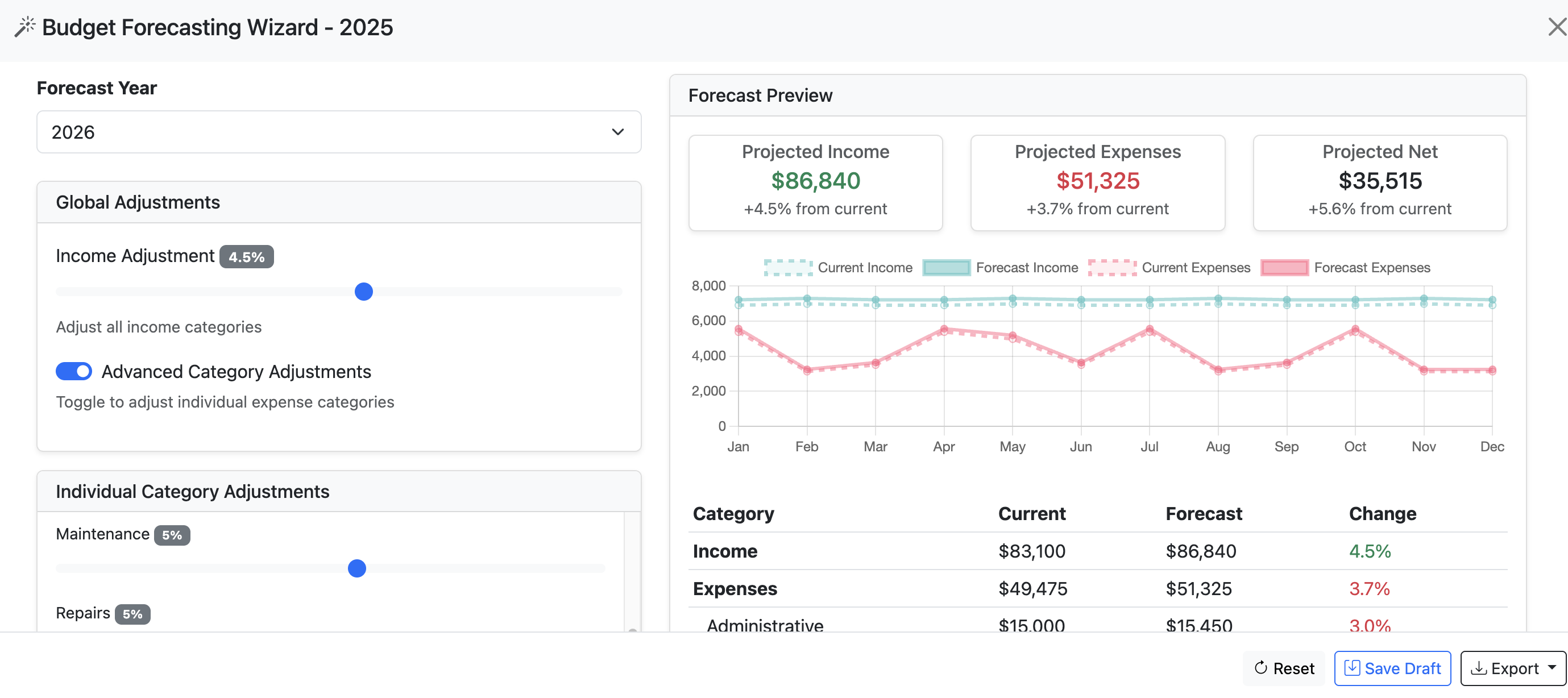Image resolution: width=1568 pixels, height=698 pixels.
Task: Click the Export download icon
Action: pyautogui.click(x=1479, y=667)
